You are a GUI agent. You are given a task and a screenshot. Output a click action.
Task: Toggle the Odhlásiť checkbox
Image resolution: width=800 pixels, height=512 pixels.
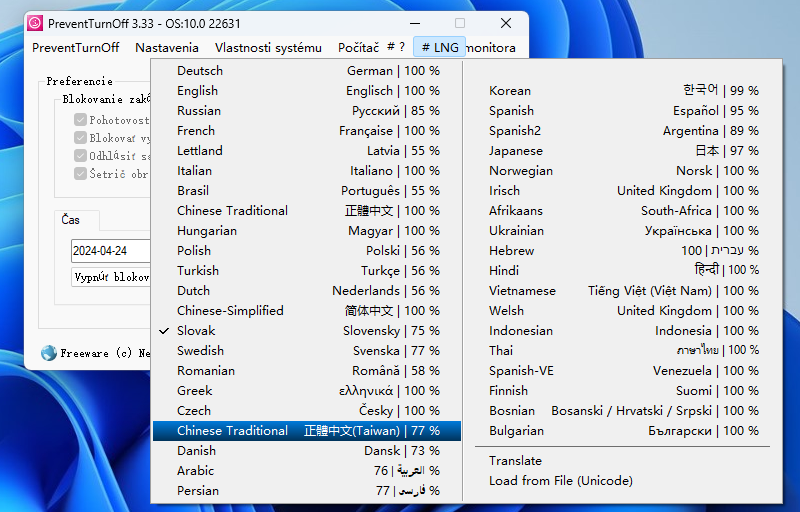point(81,156)
